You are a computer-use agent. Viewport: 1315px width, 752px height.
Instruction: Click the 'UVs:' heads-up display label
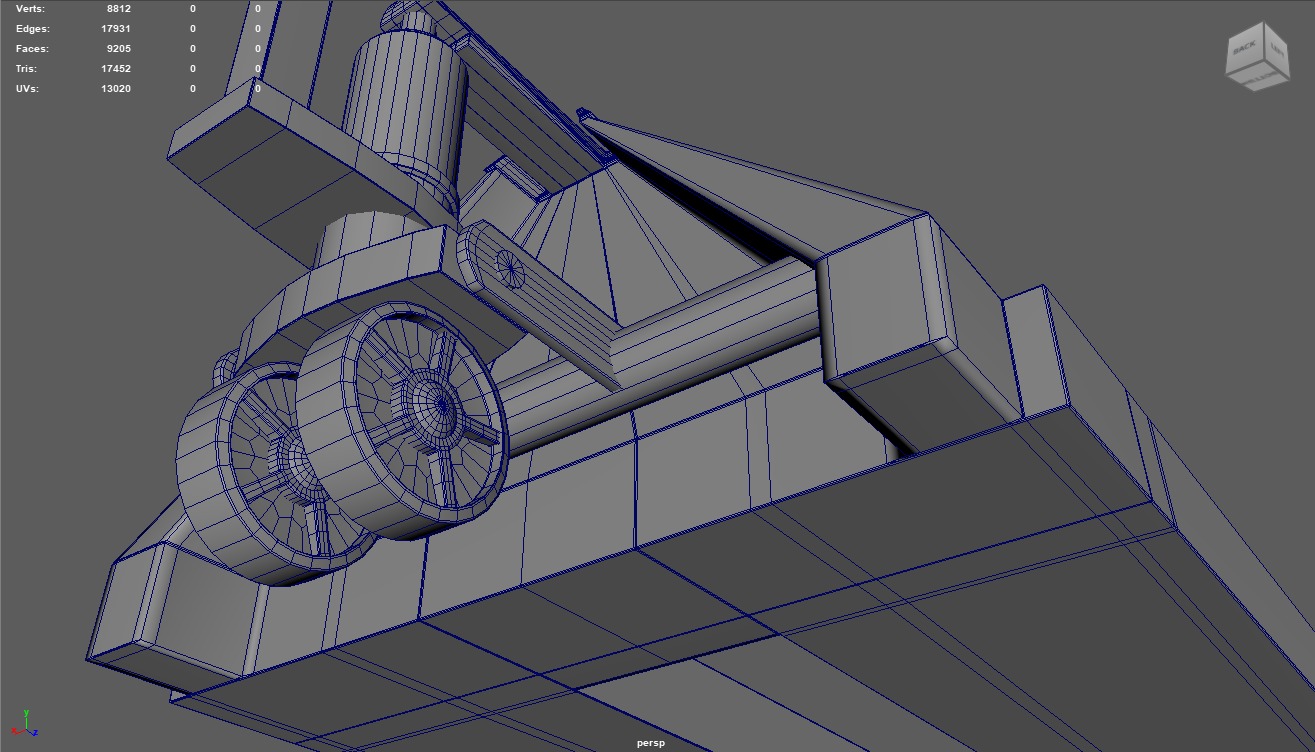coord(28,89)
